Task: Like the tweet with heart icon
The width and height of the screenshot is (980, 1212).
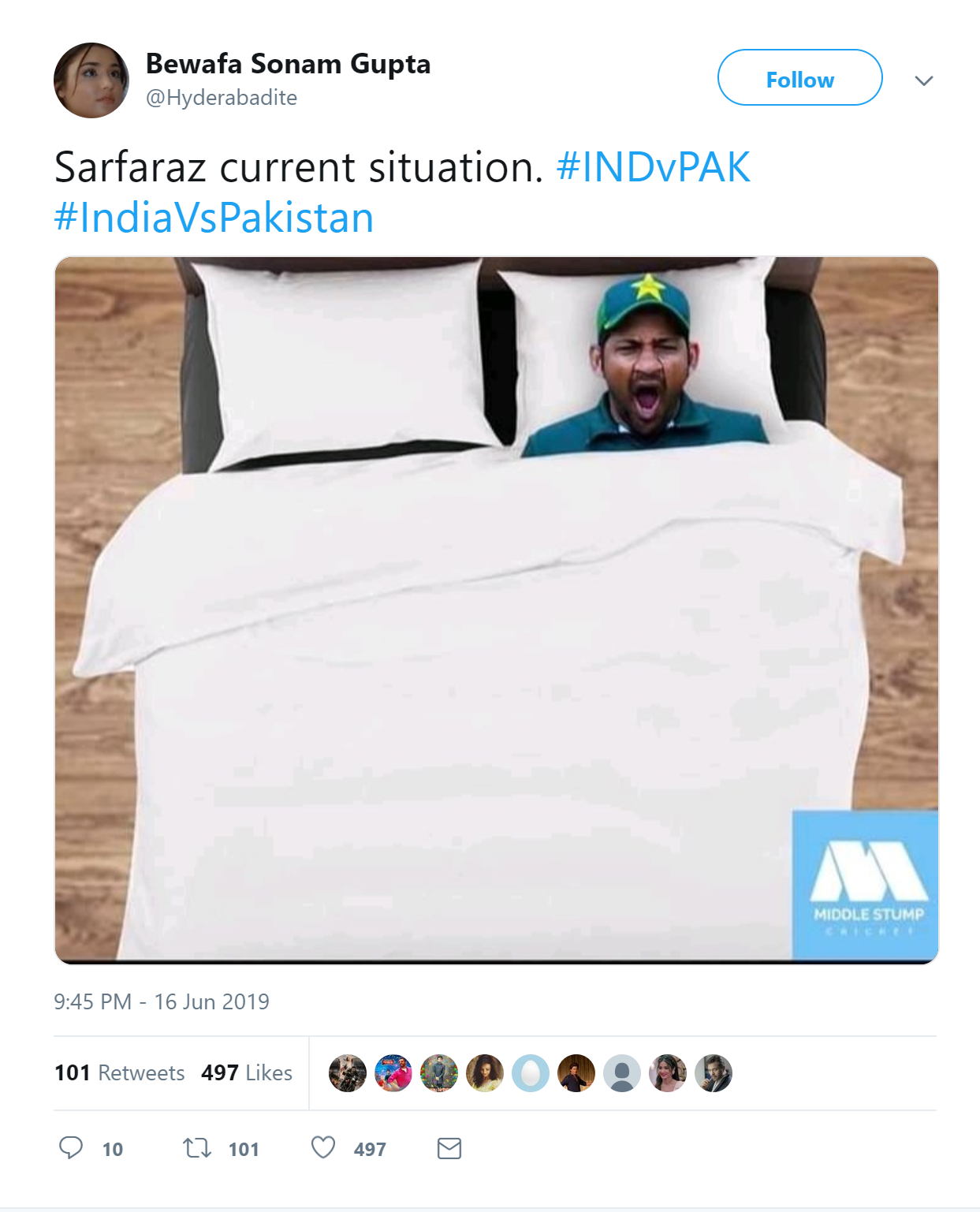Action: [323, 1147]
